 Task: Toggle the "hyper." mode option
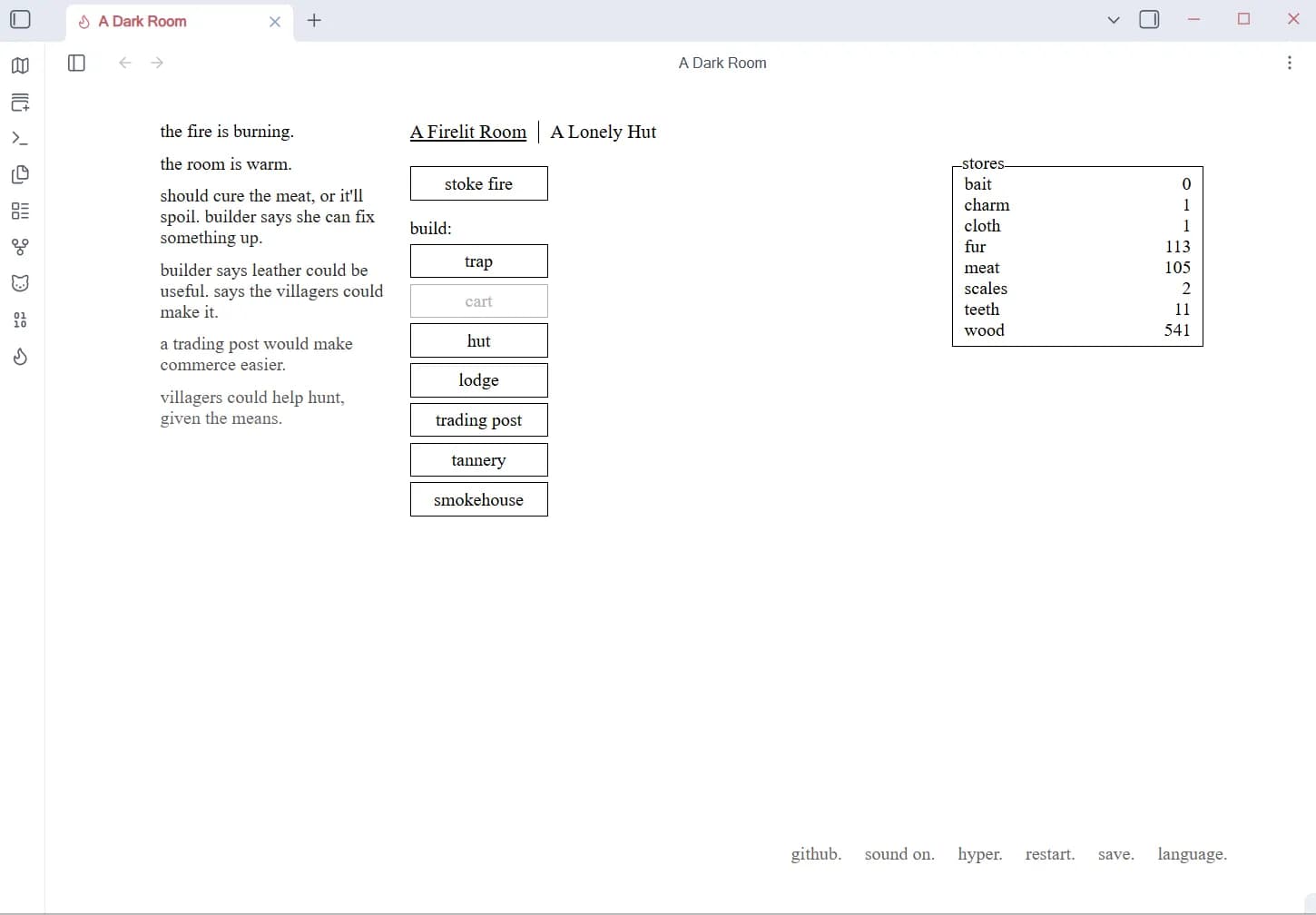[x=980, y=854]
